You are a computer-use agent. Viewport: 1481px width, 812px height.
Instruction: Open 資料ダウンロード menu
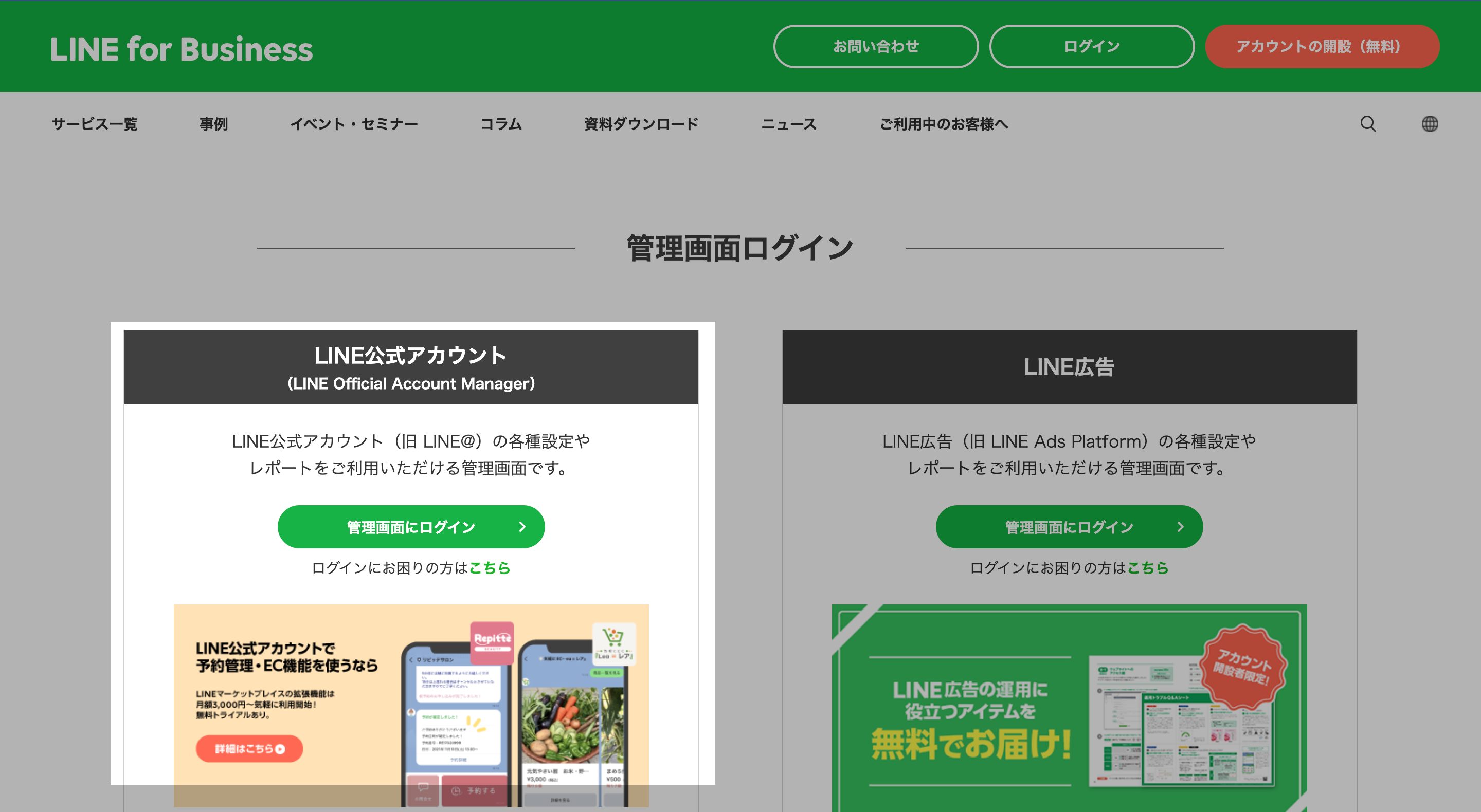coord(641,124)
